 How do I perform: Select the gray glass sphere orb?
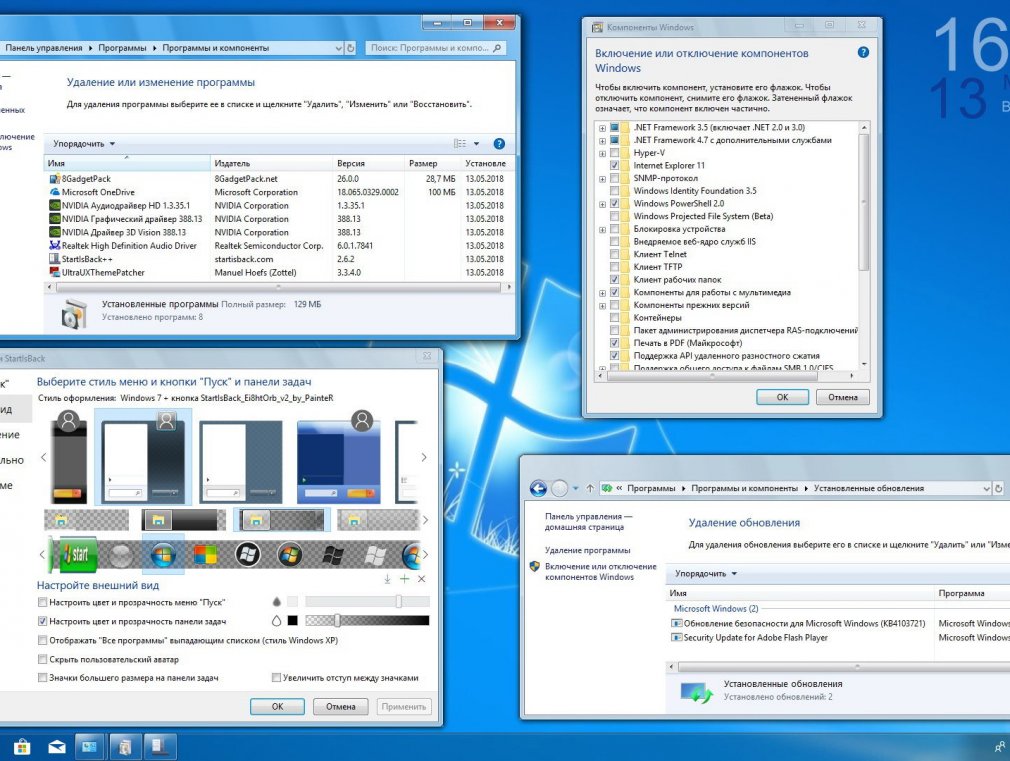[120, 555]
